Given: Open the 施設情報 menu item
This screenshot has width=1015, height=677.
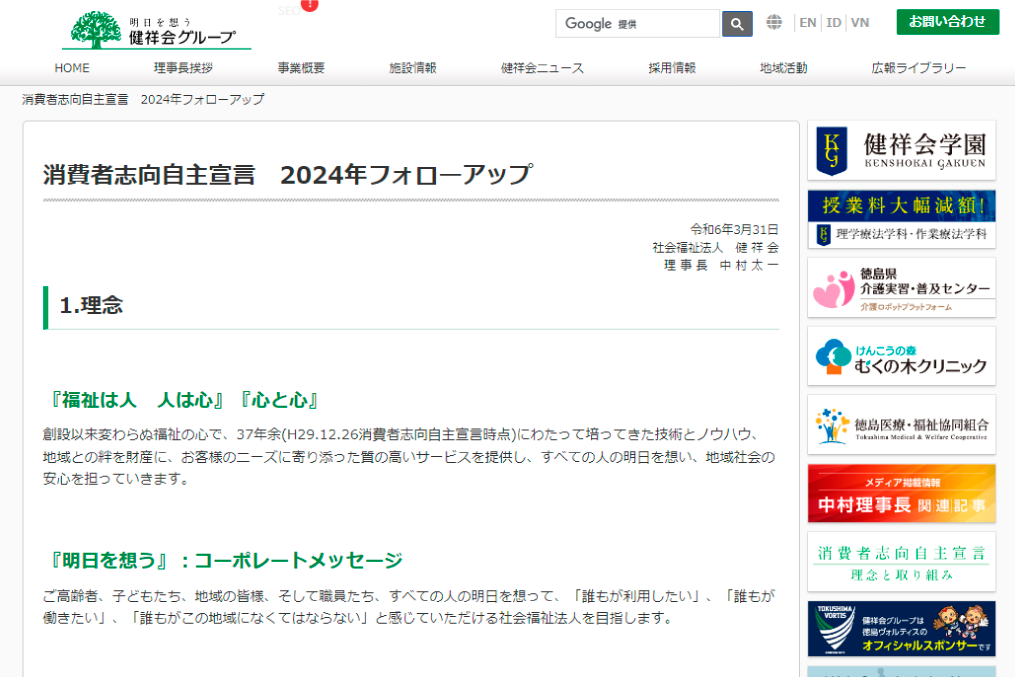Looking at the screenshot, I should 413,68.
